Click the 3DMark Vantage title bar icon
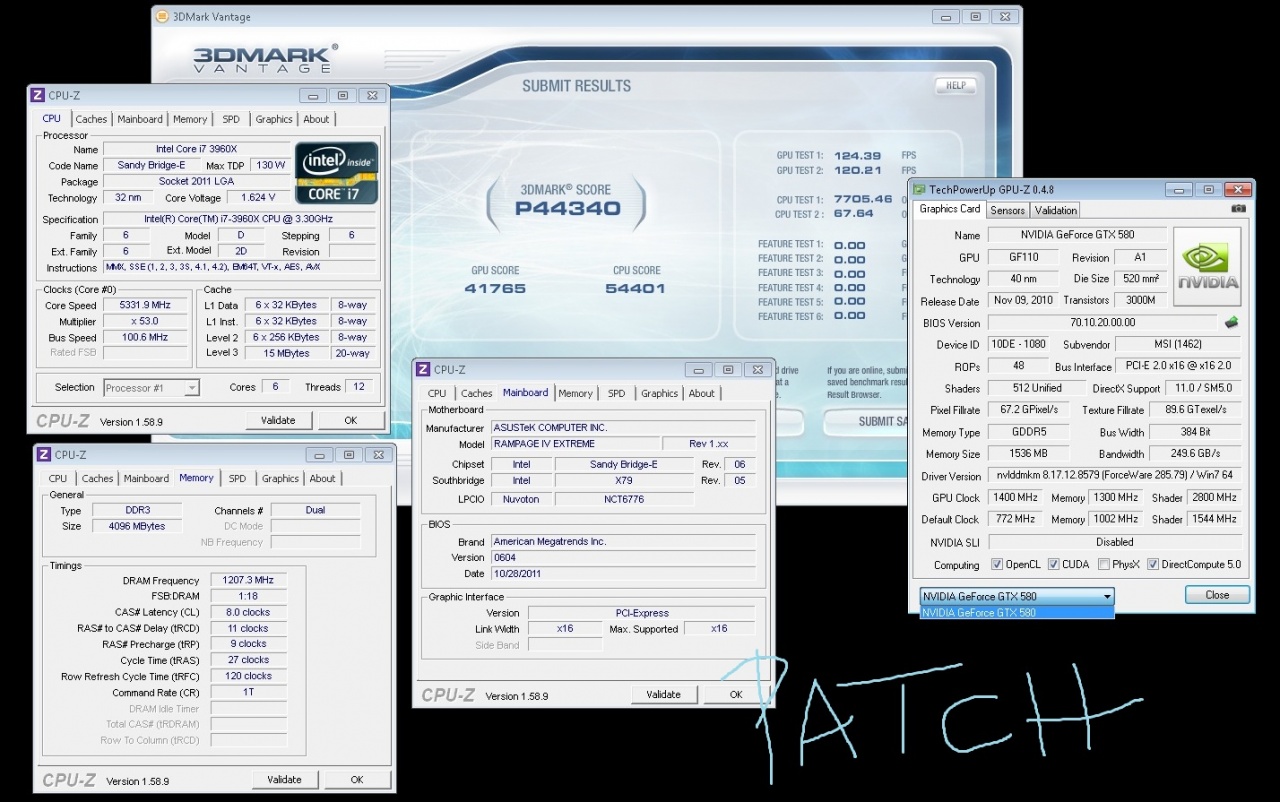1280x802 pixels. pos(162,17)
